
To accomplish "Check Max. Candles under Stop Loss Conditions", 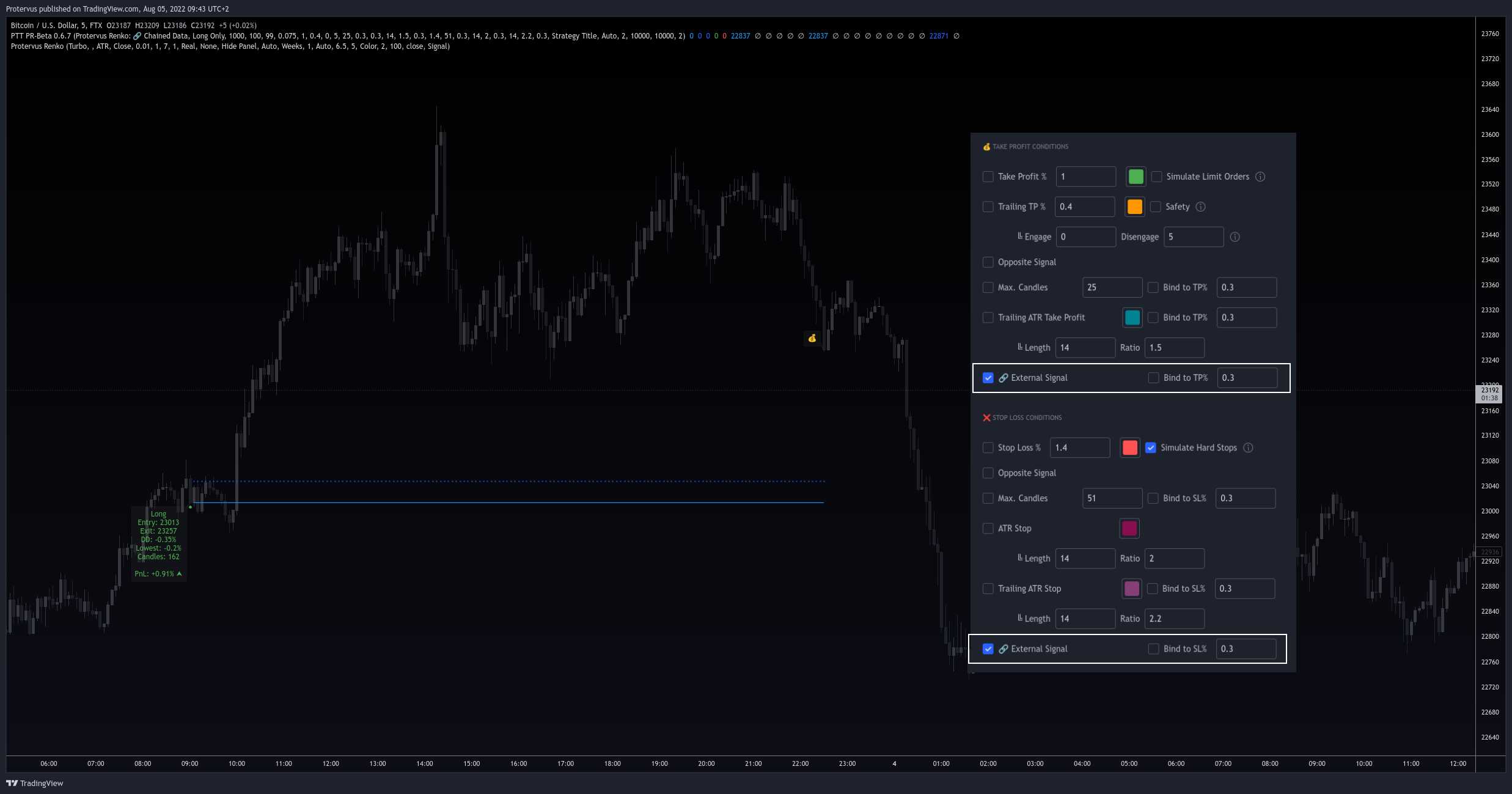I will point(988,498).
